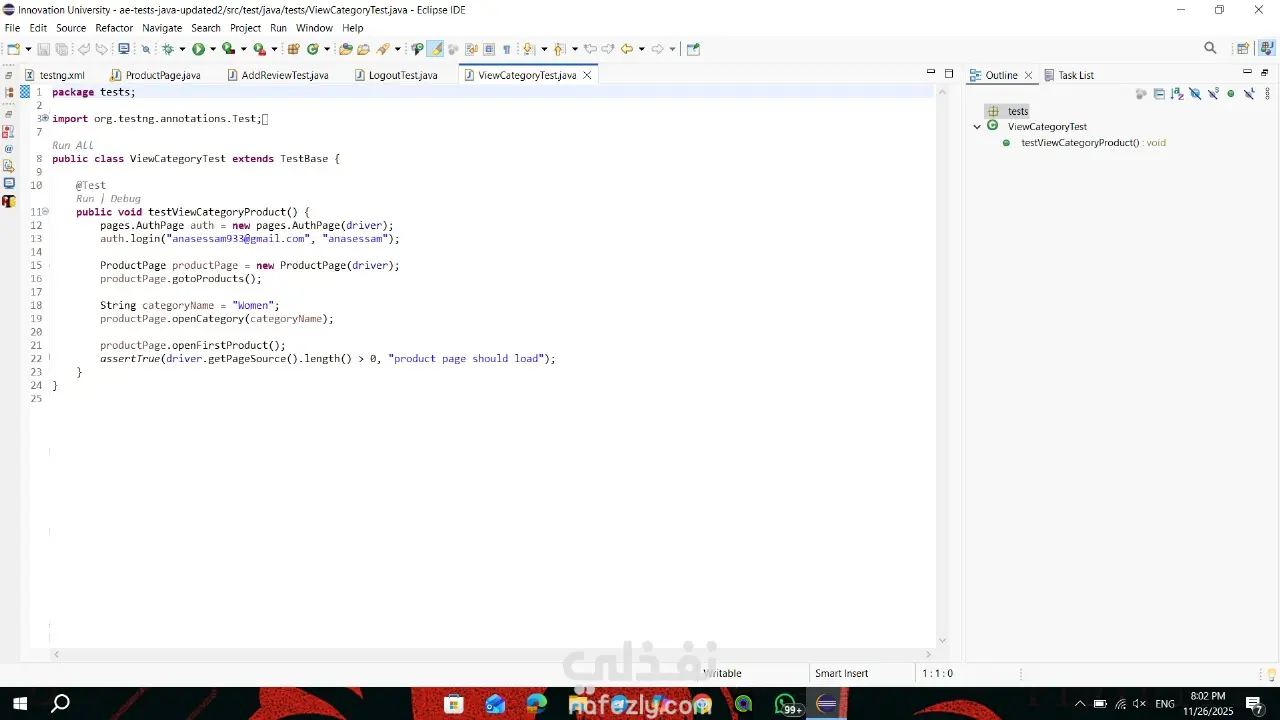Viewport: 1280px width, 720px height.
Task: Close the ViewCategoryTest.java editor tab
Action: (587, 75)
